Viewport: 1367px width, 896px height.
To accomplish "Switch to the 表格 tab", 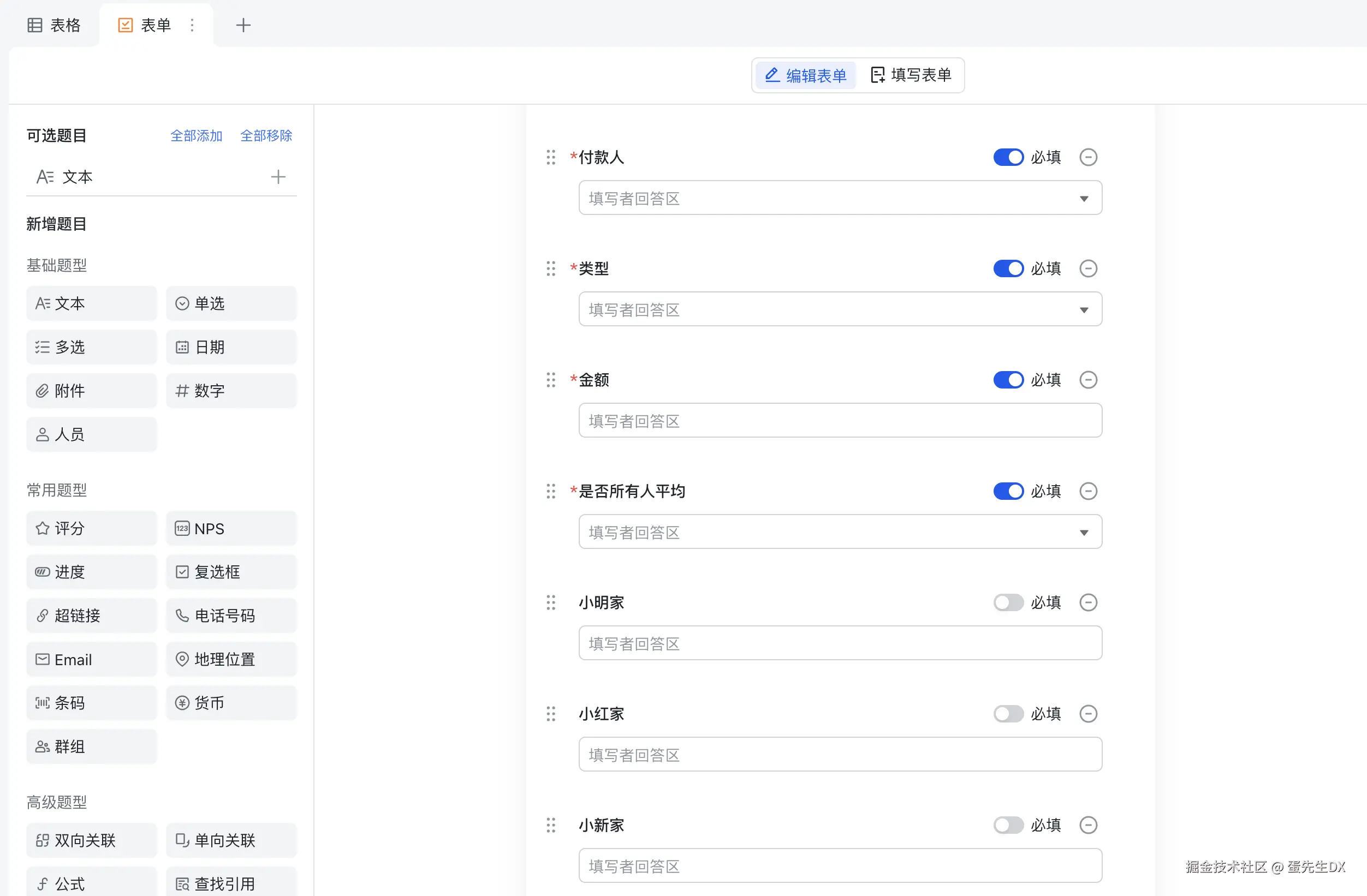I will [x=54, y=25].
